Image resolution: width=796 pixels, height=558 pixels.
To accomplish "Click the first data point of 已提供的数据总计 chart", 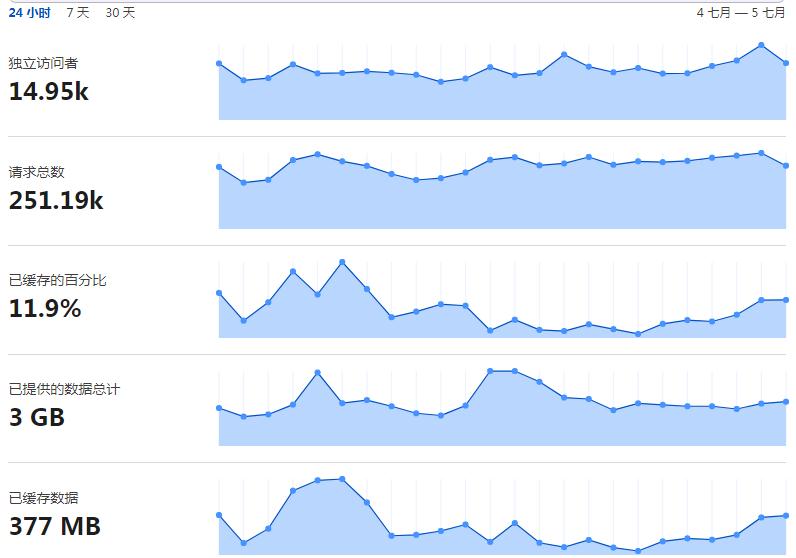I will [219, 408].
